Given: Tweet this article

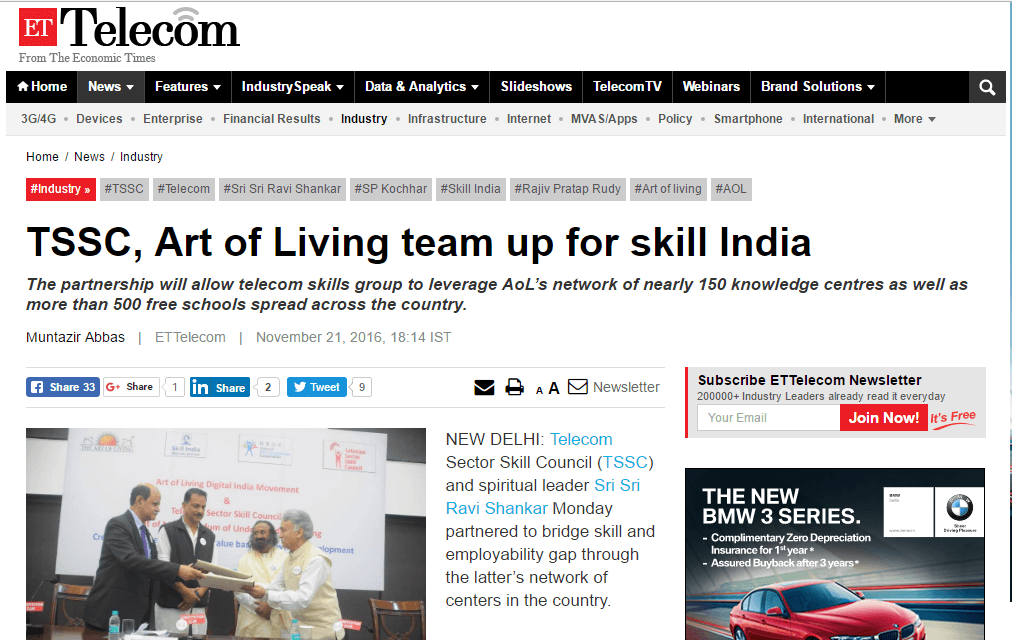Looking at the screenshot, I should tap(317, 387).
